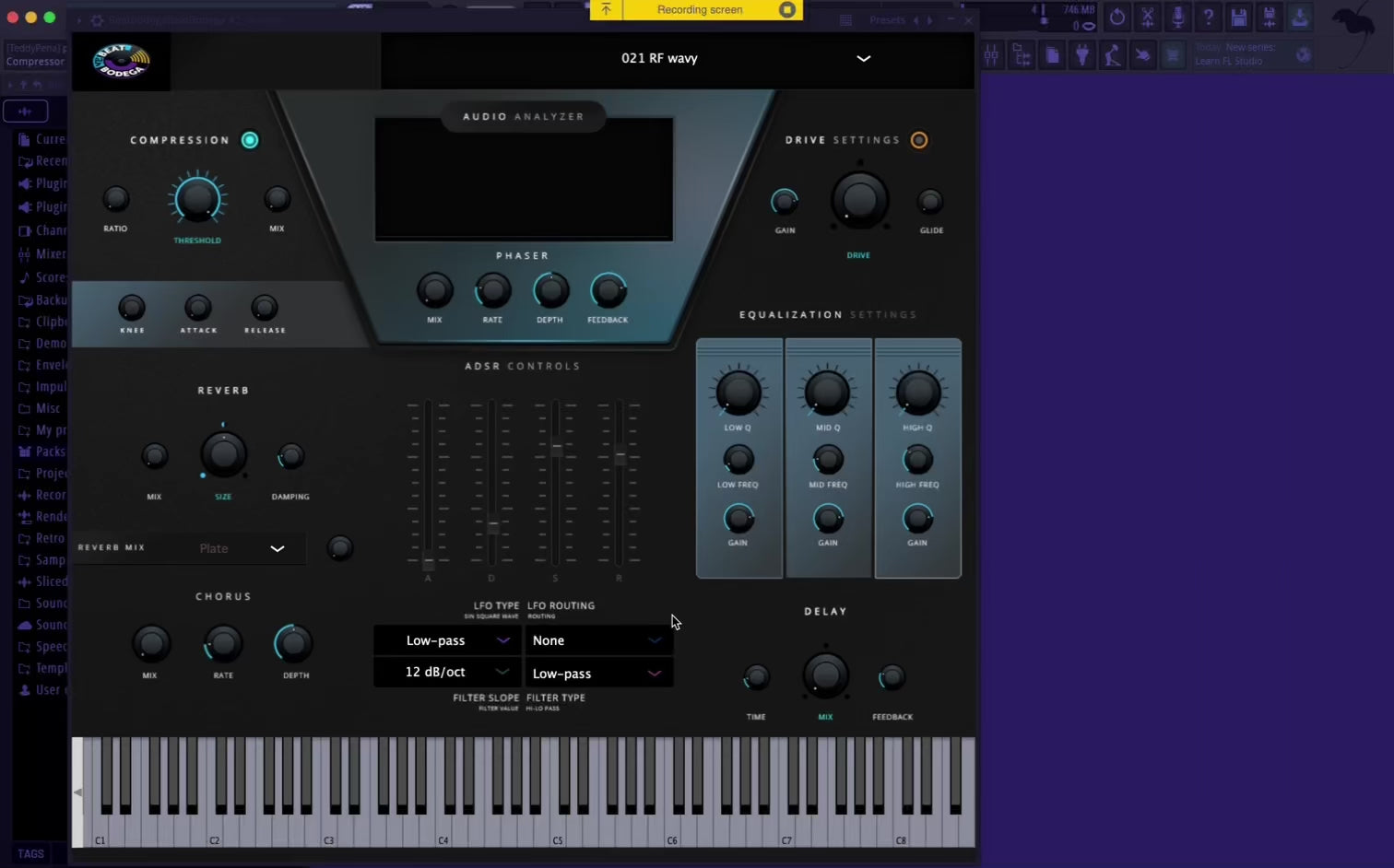Click the news globe icon
This screenshot has width=1394, height=868.
[1303, 55]
